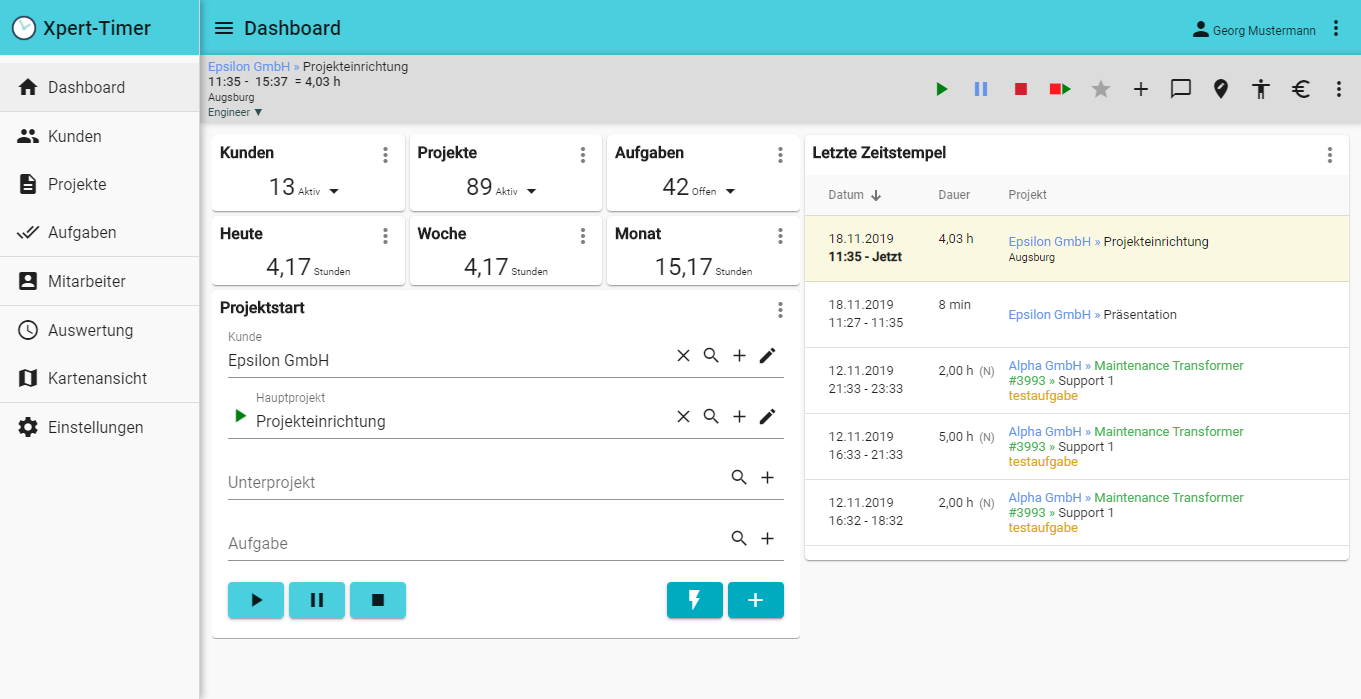Click the lightning bolt quick-start button
The height and width of the screenshot is (699, 1361).
[x=695, y=600]
